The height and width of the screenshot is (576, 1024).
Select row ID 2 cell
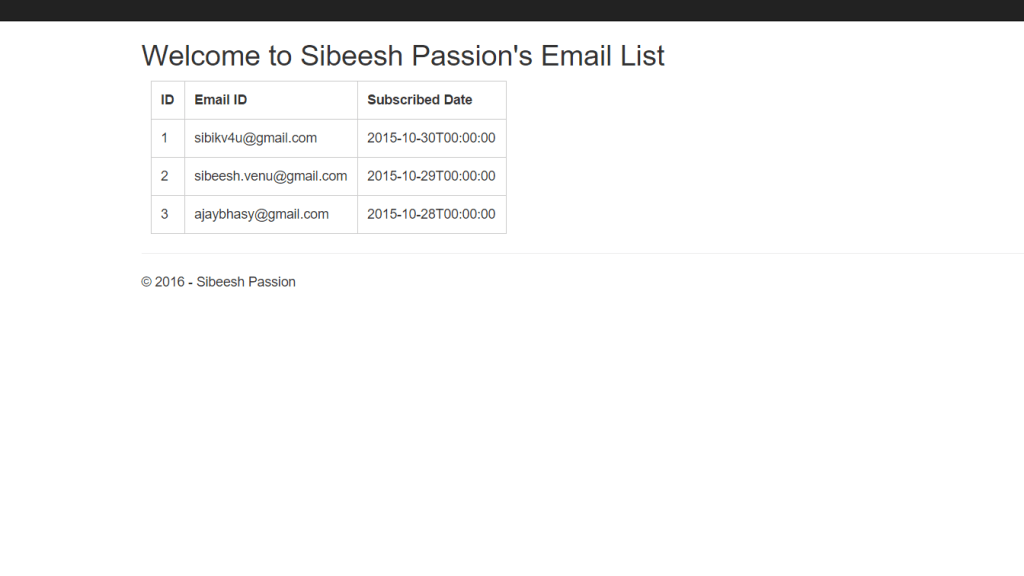tap(168, 176)
